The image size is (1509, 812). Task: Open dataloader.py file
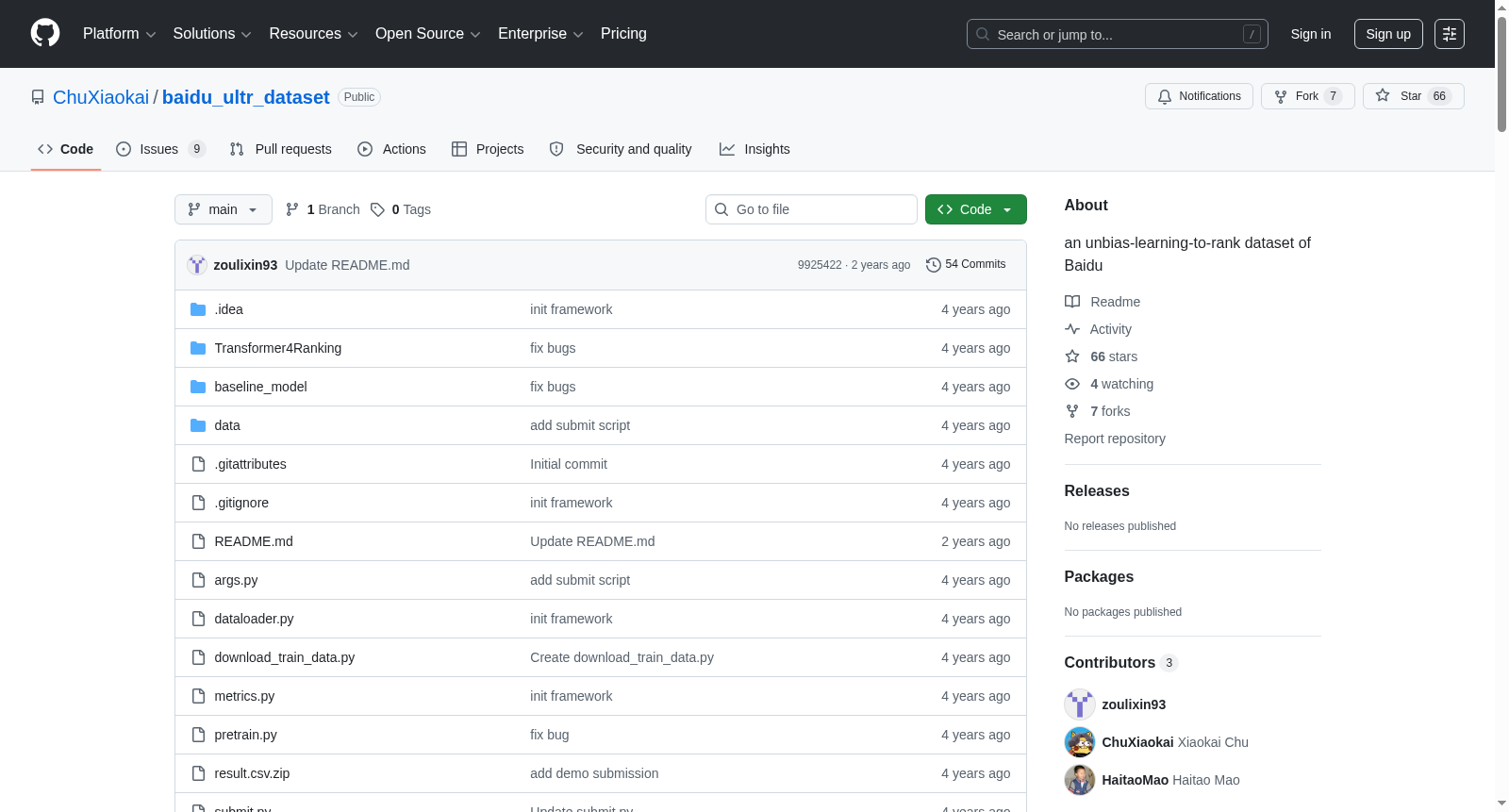[254, 619]
